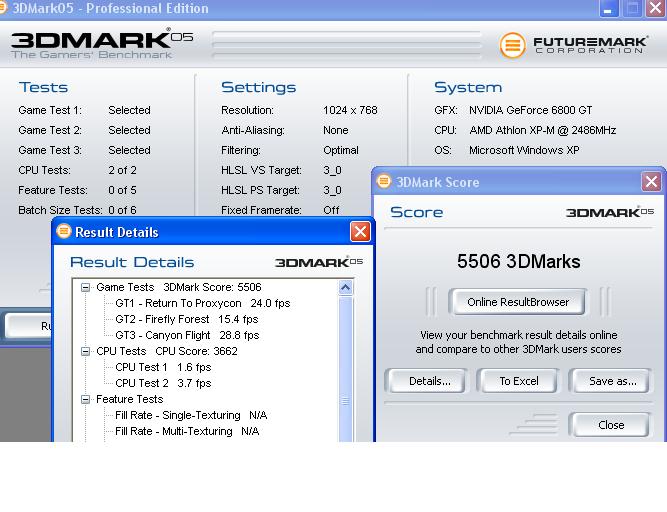Select GT2 - Firefly Forest row

pyautogui.click(x=186, y=319)
